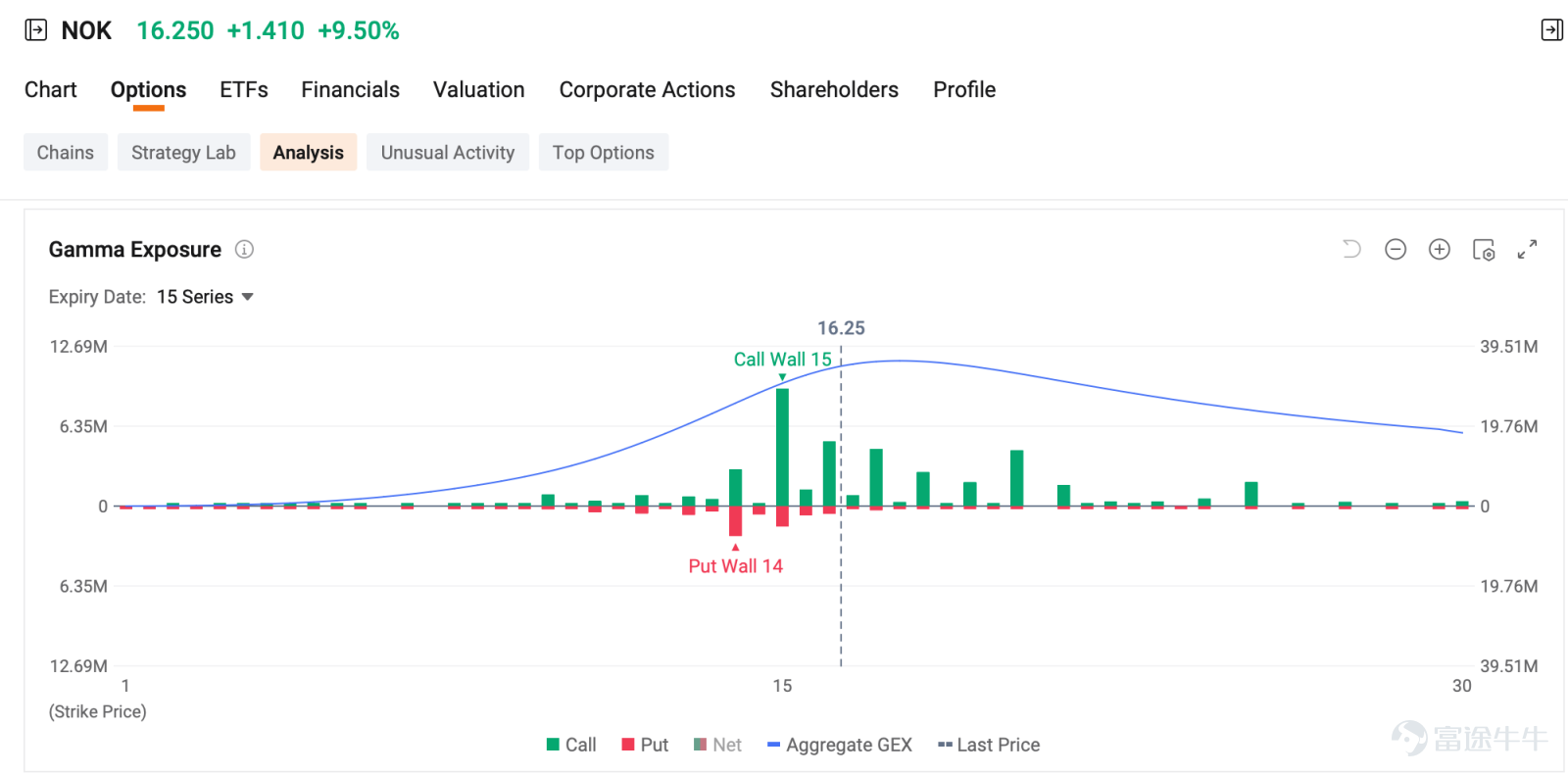Viewport: 1568px width, 774px height.
Task: Toggle Last Price legend item
Action: click(x=989, y=745)
